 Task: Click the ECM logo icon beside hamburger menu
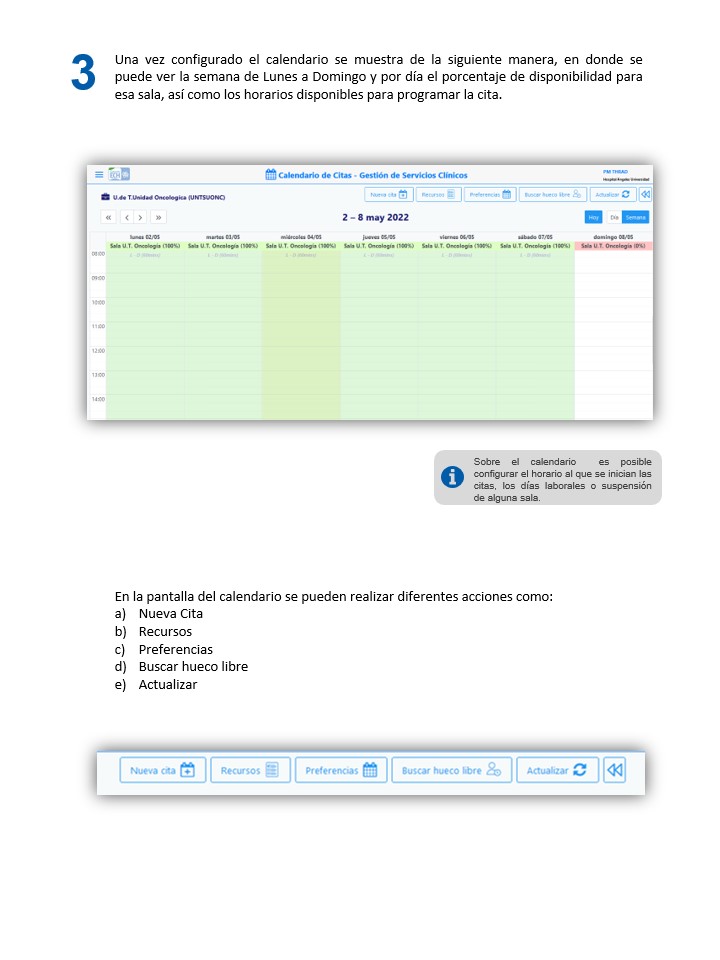click(119, 174)
